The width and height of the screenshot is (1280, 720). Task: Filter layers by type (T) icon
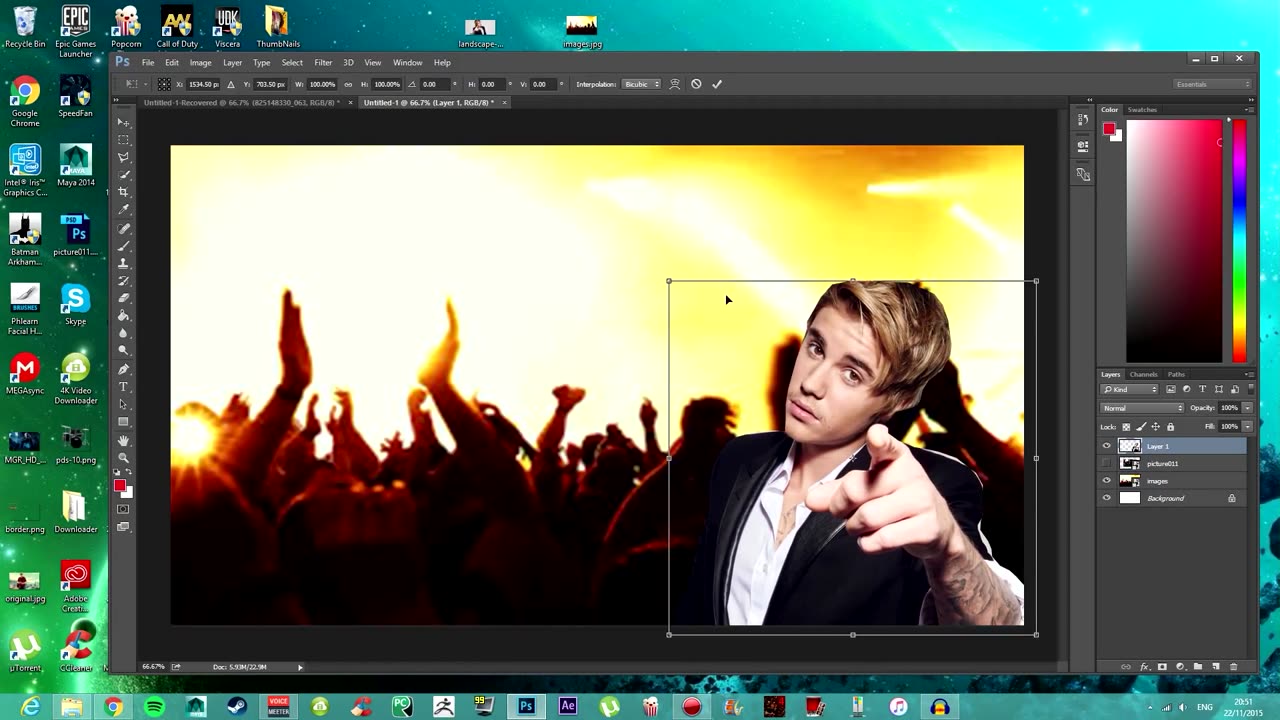1202,389
